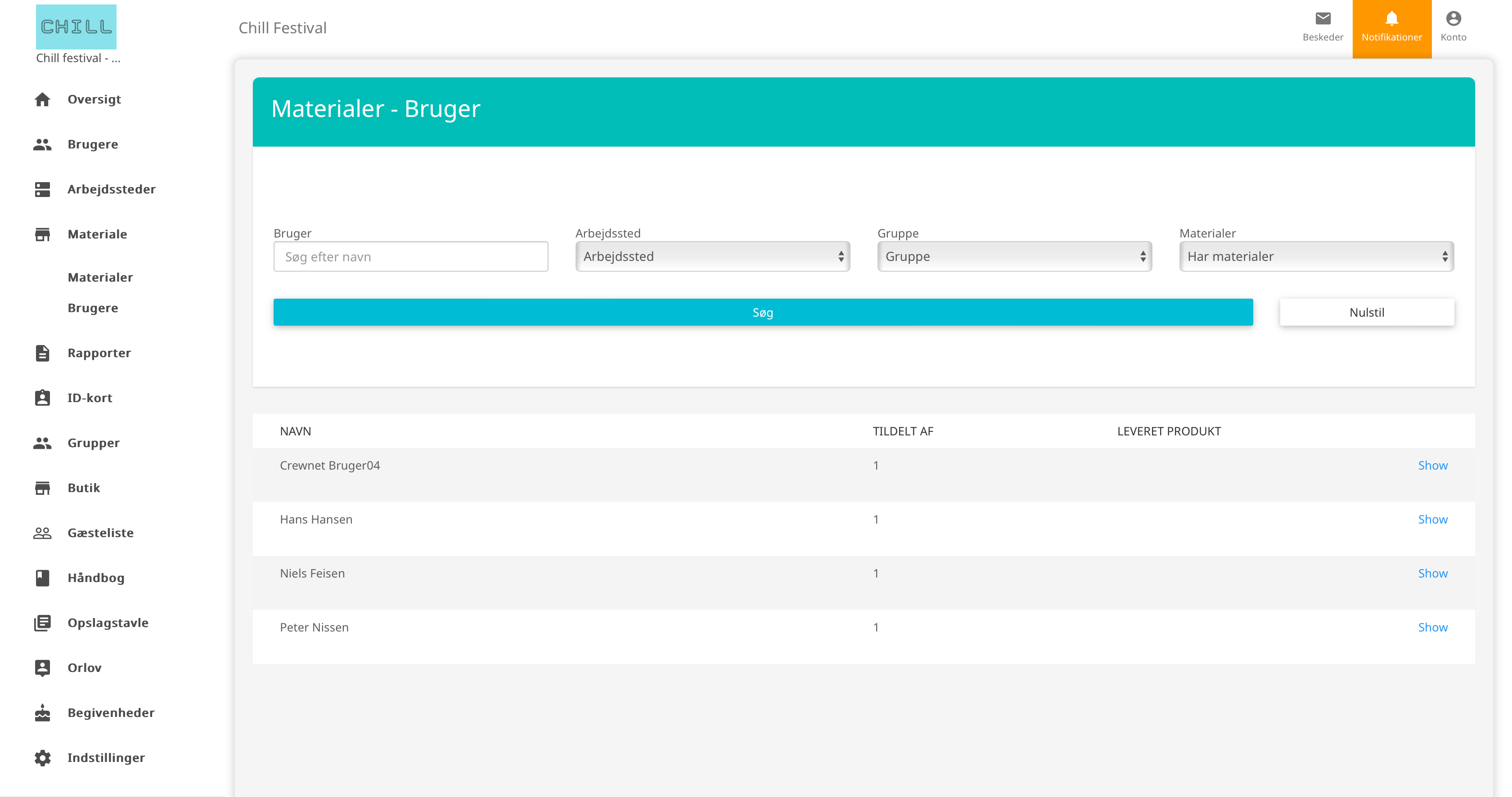Click the name Niels Feisen

312,573
